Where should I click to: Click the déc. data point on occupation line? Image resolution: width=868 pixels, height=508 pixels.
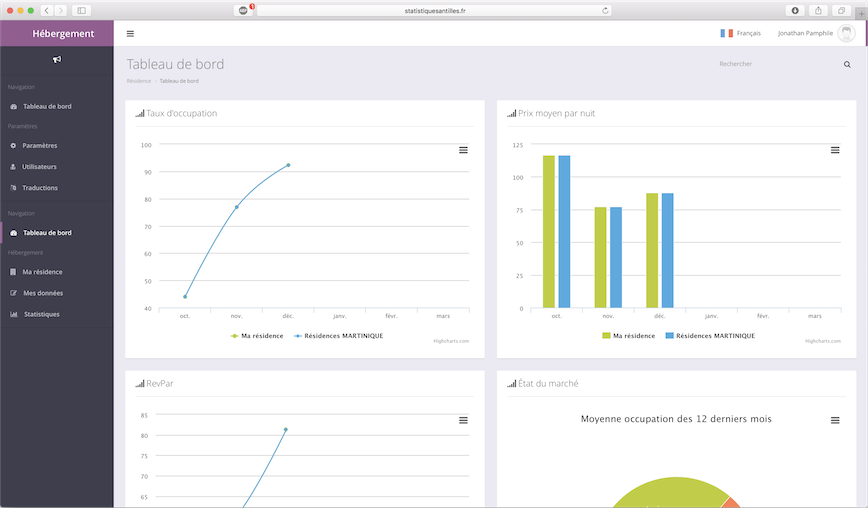click(288, 165)
